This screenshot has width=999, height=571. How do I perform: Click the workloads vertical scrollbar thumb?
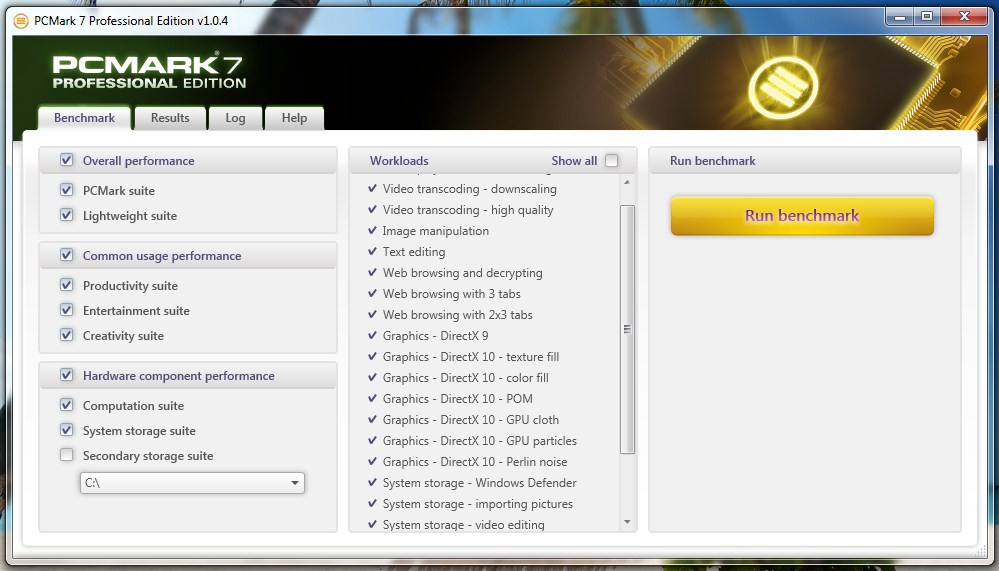627,329
